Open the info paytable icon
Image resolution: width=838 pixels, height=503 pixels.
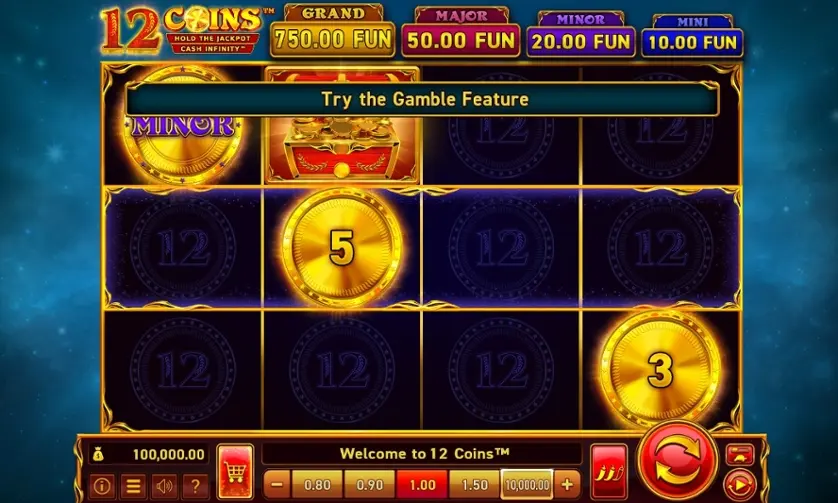point(102,486)
